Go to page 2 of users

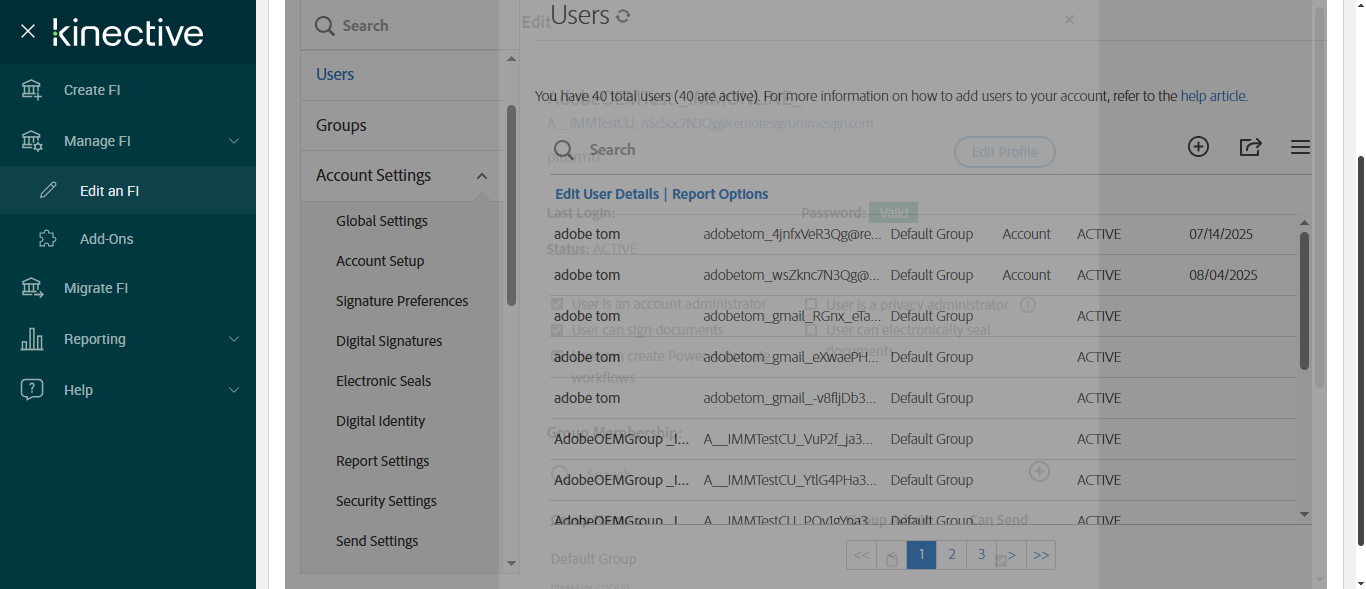point(952,554)
